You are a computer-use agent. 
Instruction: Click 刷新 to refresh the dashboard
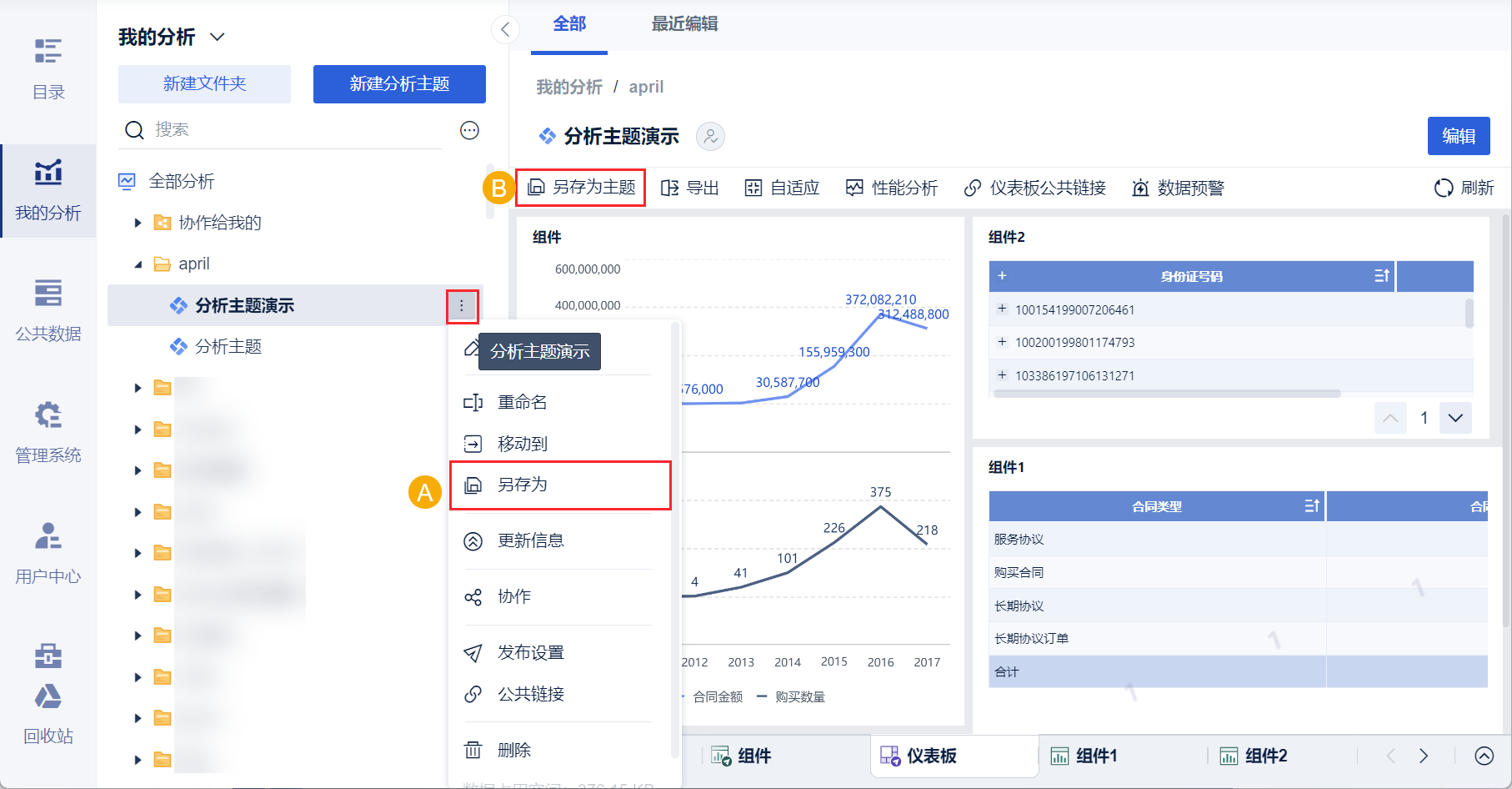pos(1464,188)
